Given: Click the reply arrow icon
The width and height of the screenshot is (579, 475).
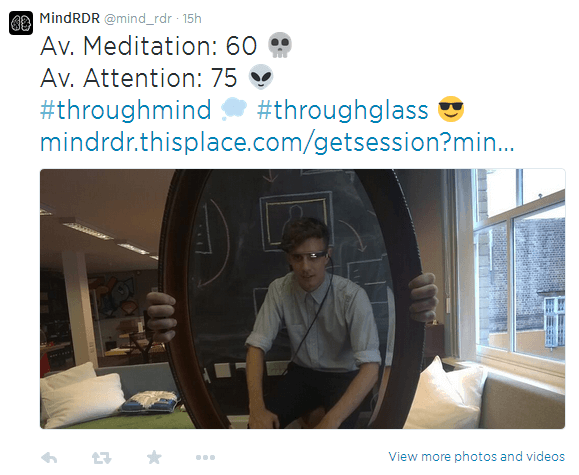Looking at the screenshot, I should tap(49, 458).
